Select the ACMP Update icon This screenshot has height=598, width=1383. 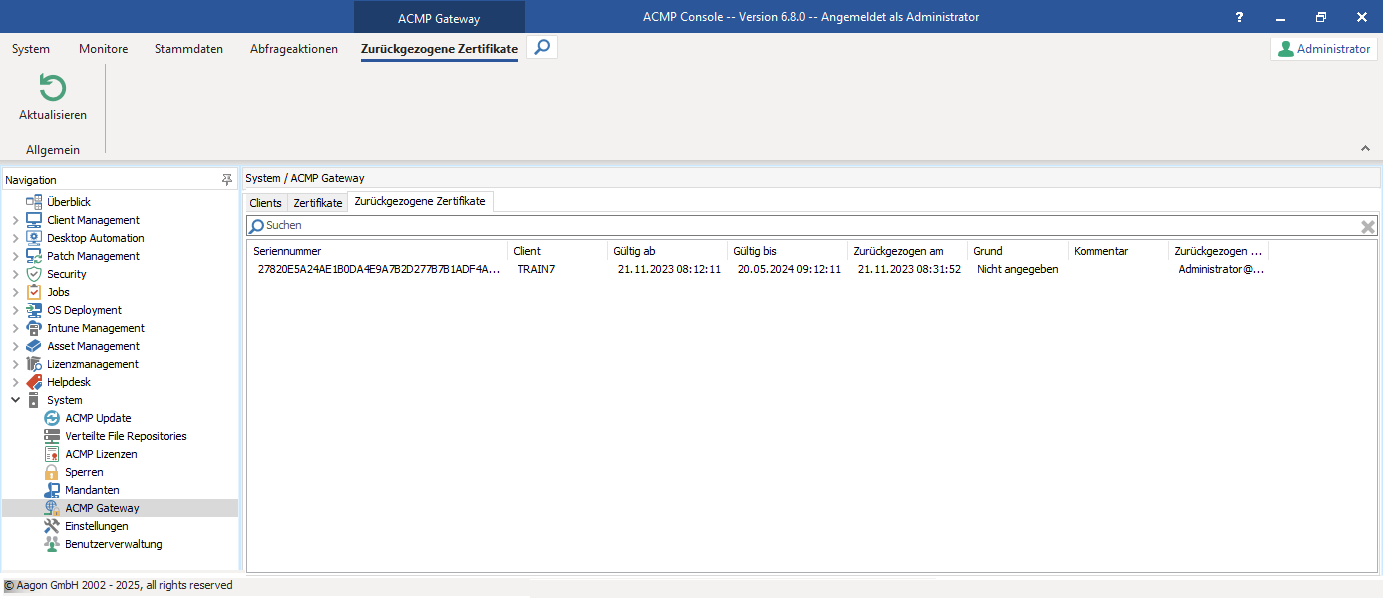pyautogui.click(x=51, y=417)
